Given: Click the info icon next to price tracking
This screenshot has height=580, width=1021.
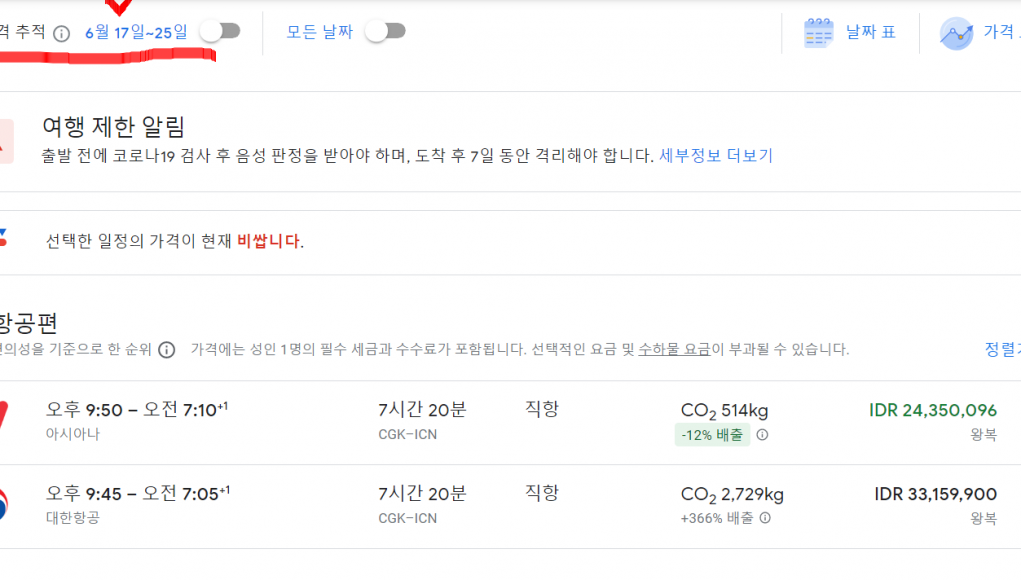Looking at the screenshot, I should tap(61, 33).
